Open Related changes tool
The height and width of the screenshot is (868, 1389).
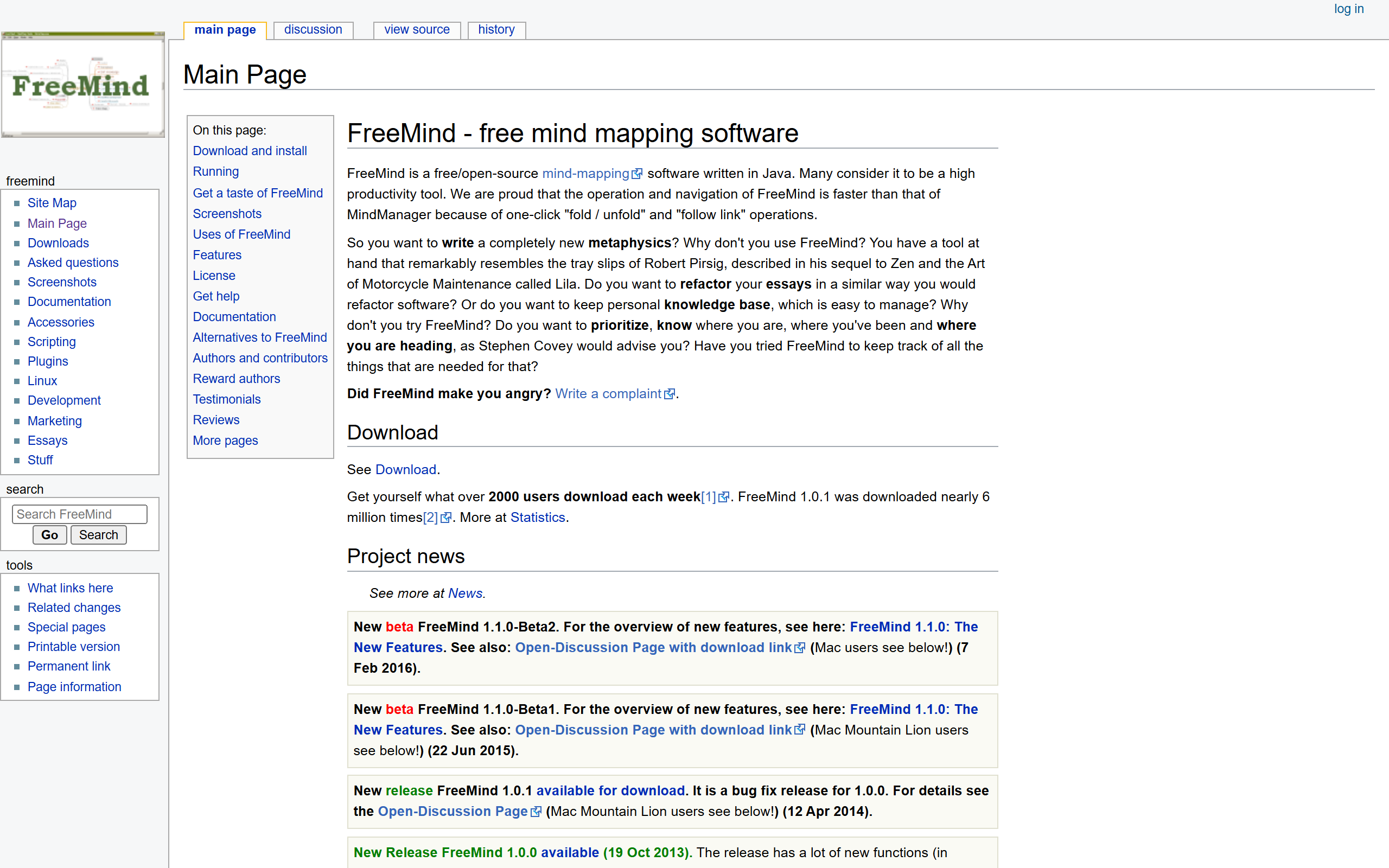(74, 608)
